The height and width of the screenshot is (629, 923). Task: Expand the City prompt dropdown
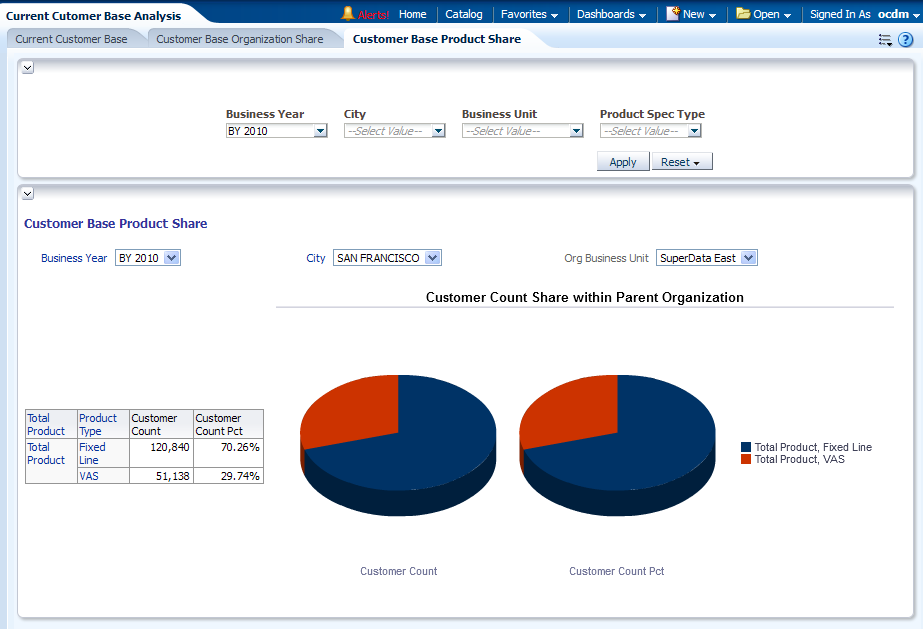pos(438,131)
